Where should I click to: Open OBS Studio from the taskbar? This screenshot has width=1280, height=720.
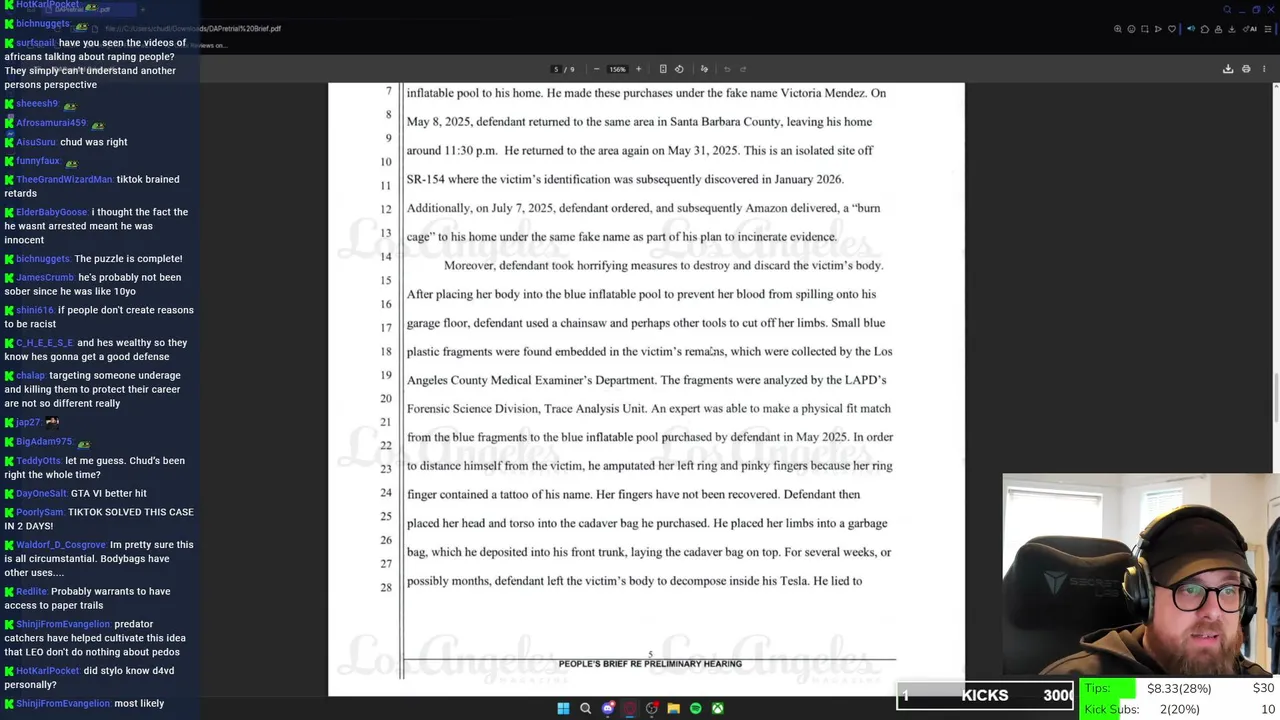tap(652, 708)
